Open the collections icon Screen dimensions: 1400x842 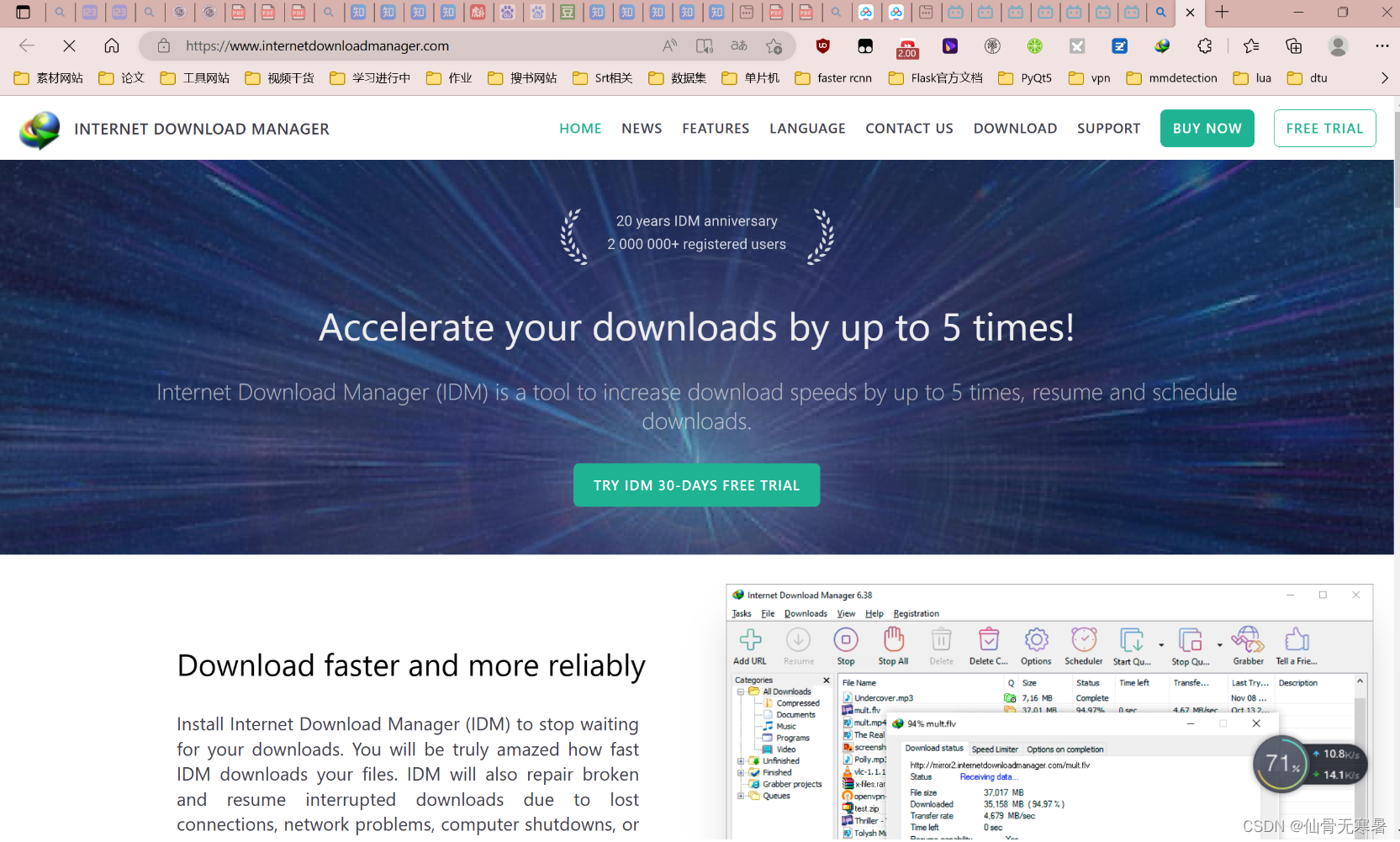[1294, 45]
